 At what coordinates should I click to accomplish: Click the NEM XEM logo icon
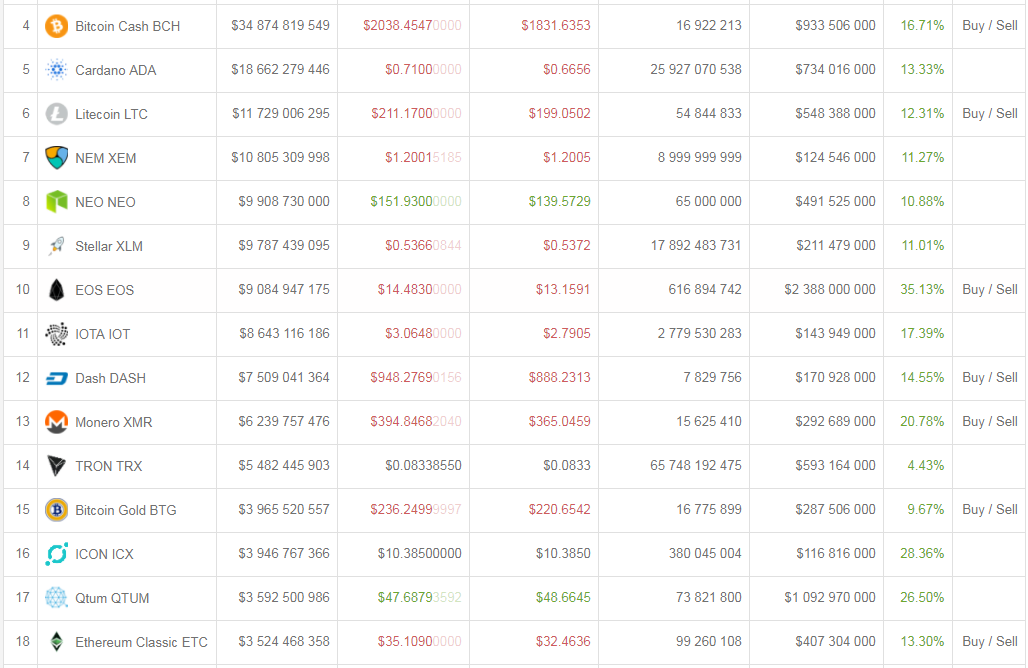tap(57, 158)
